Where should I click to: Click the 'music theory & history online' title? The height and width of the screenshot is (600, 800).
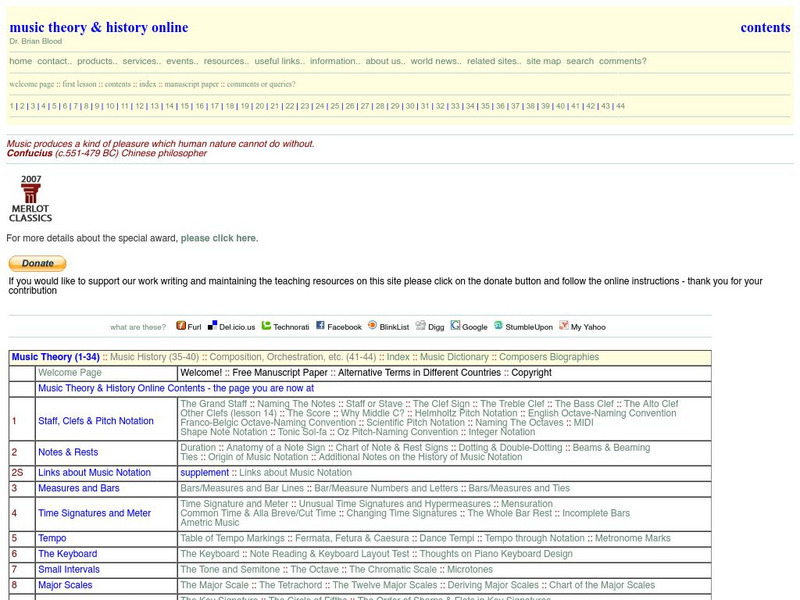click(99, 27)
